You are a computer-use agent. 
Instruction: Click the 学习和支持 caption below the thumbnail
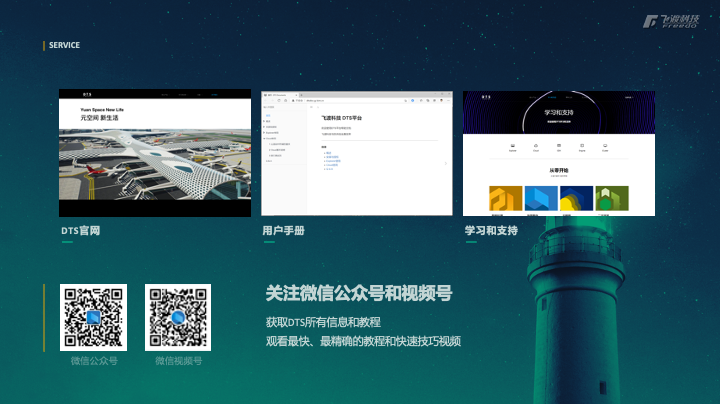491,230
